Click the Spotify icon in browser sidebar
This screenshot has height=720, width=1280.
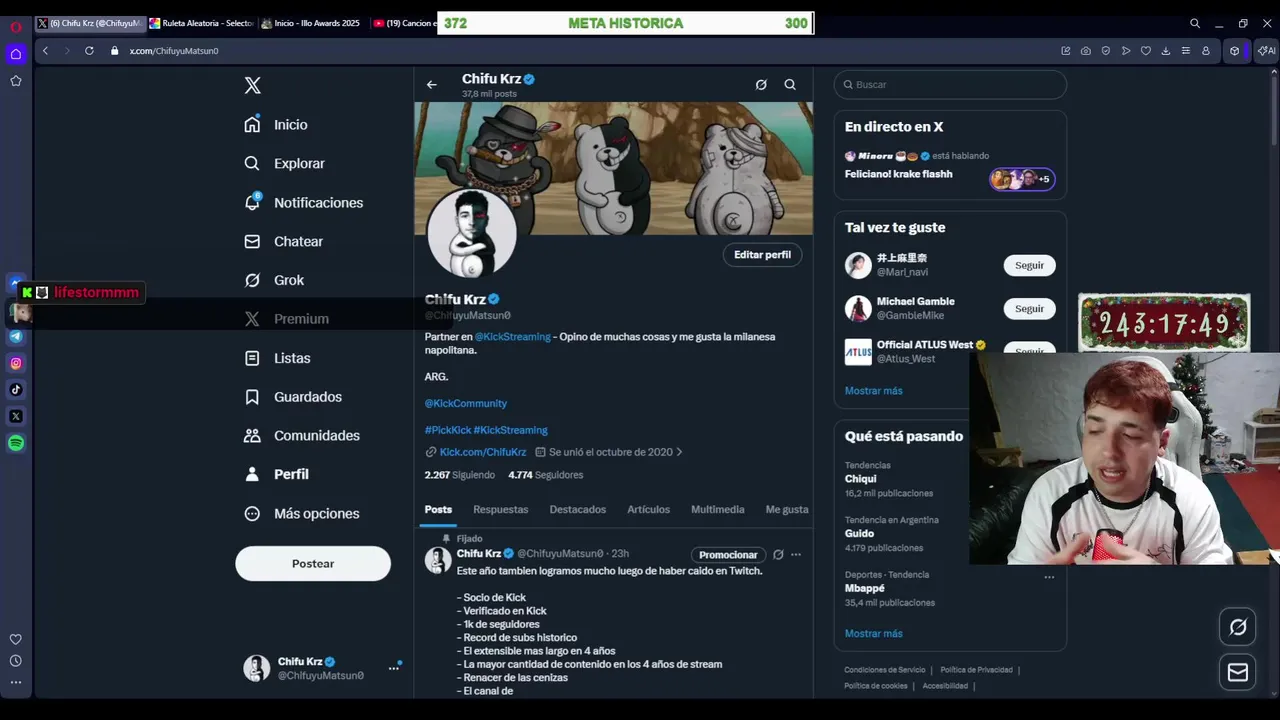point(16,443)
